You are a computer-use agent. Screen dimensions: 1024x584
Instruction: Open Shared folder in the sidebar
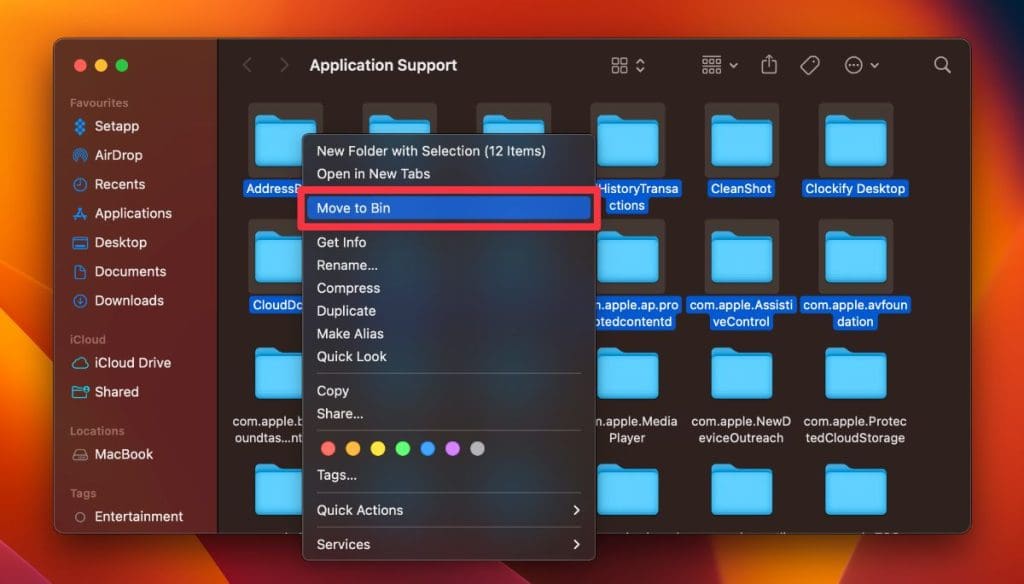click(105, 392)
